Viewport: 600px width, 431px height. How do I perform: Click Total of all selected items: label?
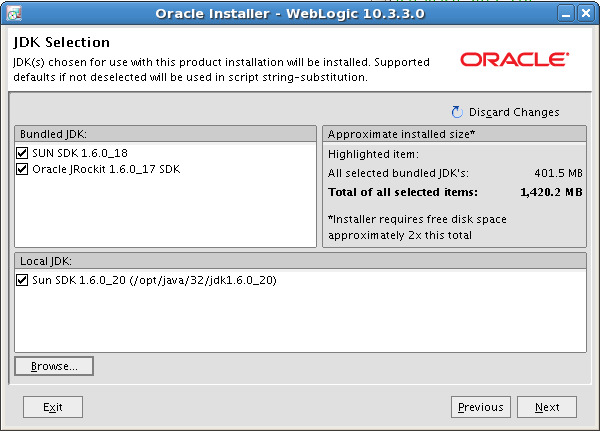(403, 192)
